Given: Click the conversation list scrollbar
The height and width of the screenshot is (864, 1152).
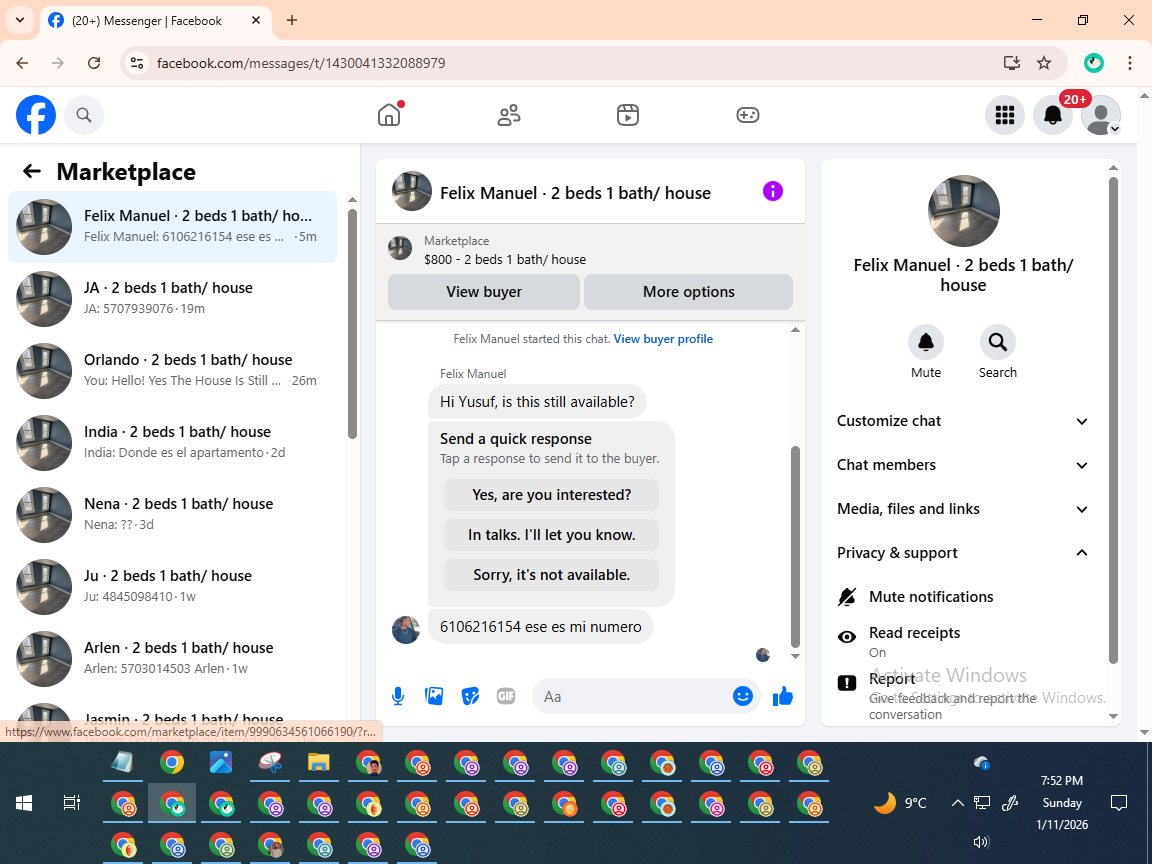Looking at the screenshot, I should (x=352, y=323).
